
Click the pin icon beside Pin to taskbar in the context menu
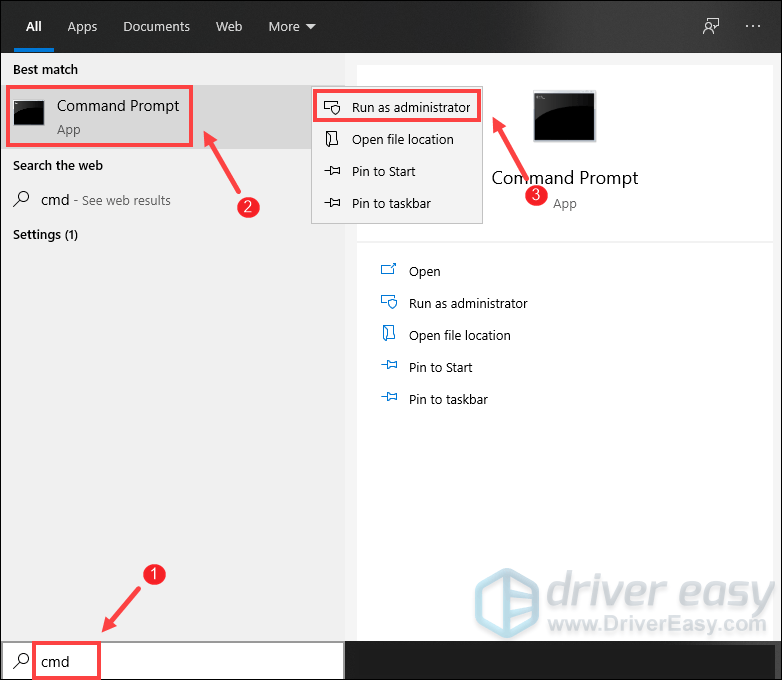332,204
